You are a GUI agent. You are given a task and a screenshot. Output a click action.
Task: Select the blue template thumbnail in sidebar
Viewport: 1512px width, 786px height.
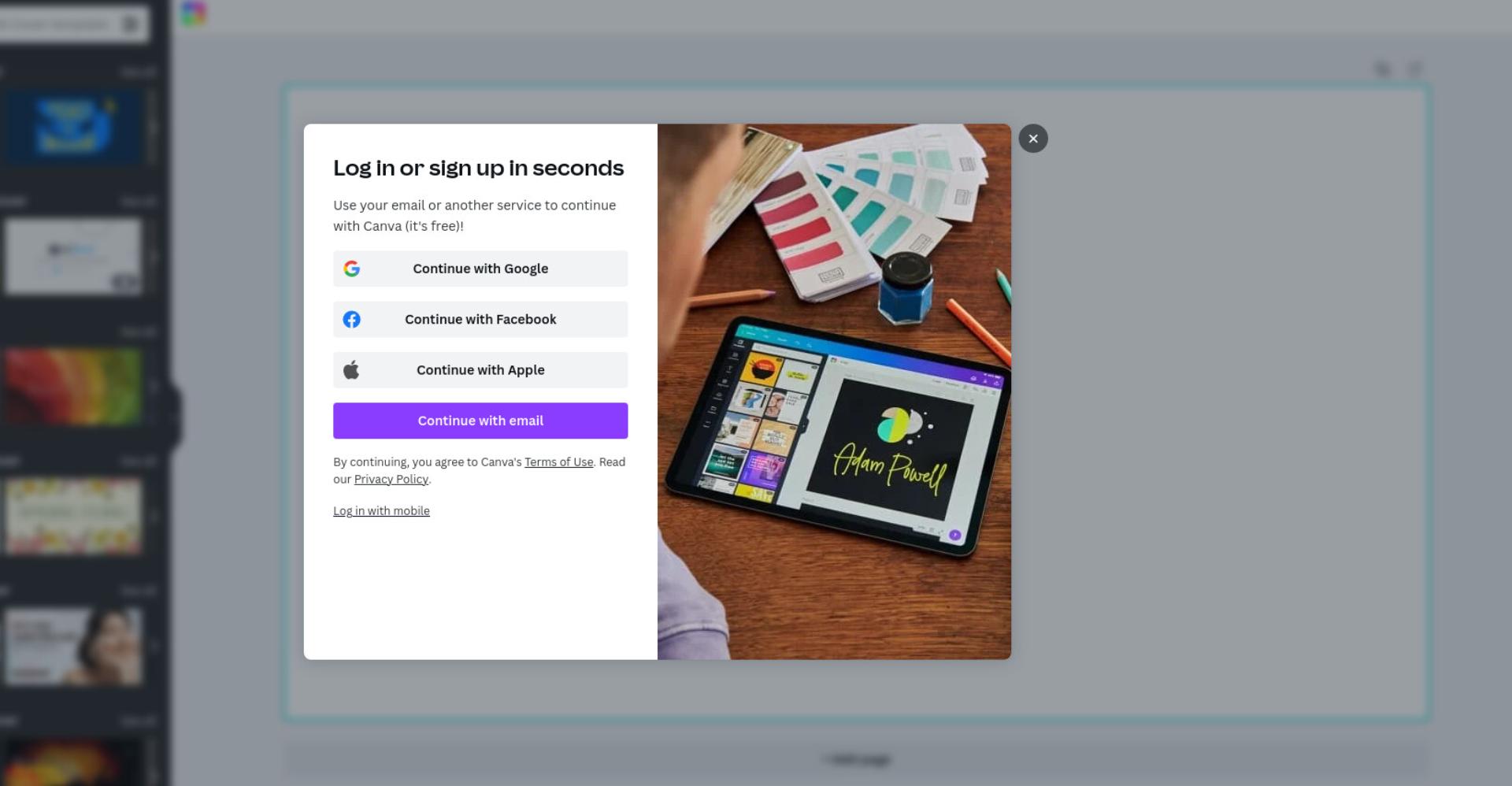73,127
